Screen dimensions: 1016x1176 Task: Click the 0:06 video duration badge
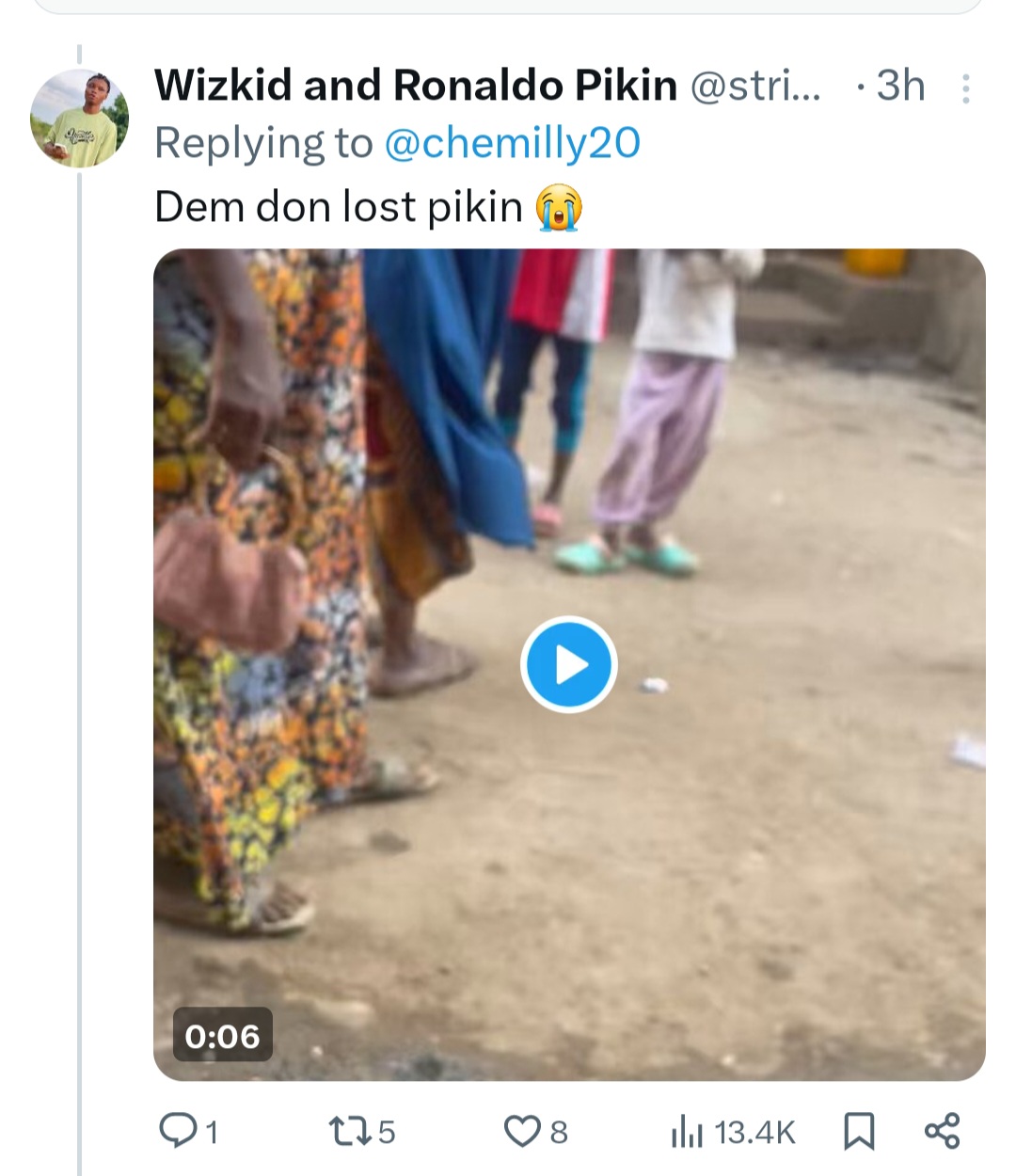click(222, 1035)
